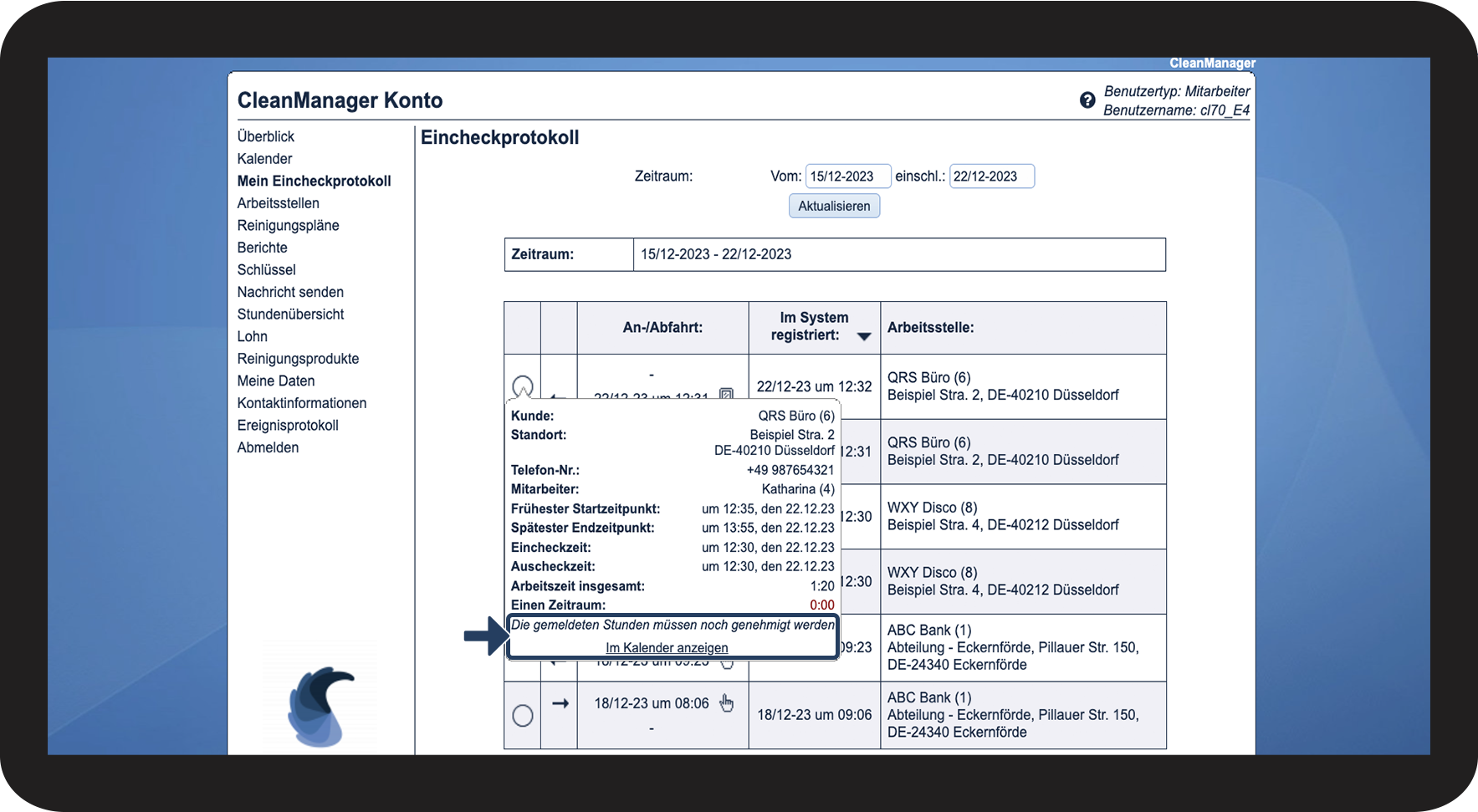Click the help question mark icon
This screenshot has width=1478, height=812.
1087,100
